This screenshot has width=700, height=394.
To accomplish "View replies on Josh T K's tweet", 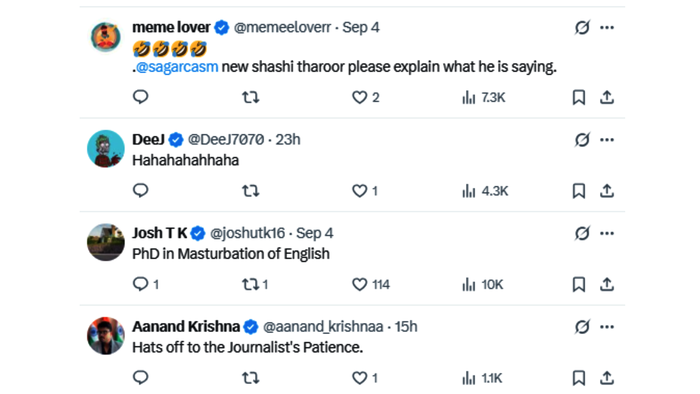I will 146,284.
